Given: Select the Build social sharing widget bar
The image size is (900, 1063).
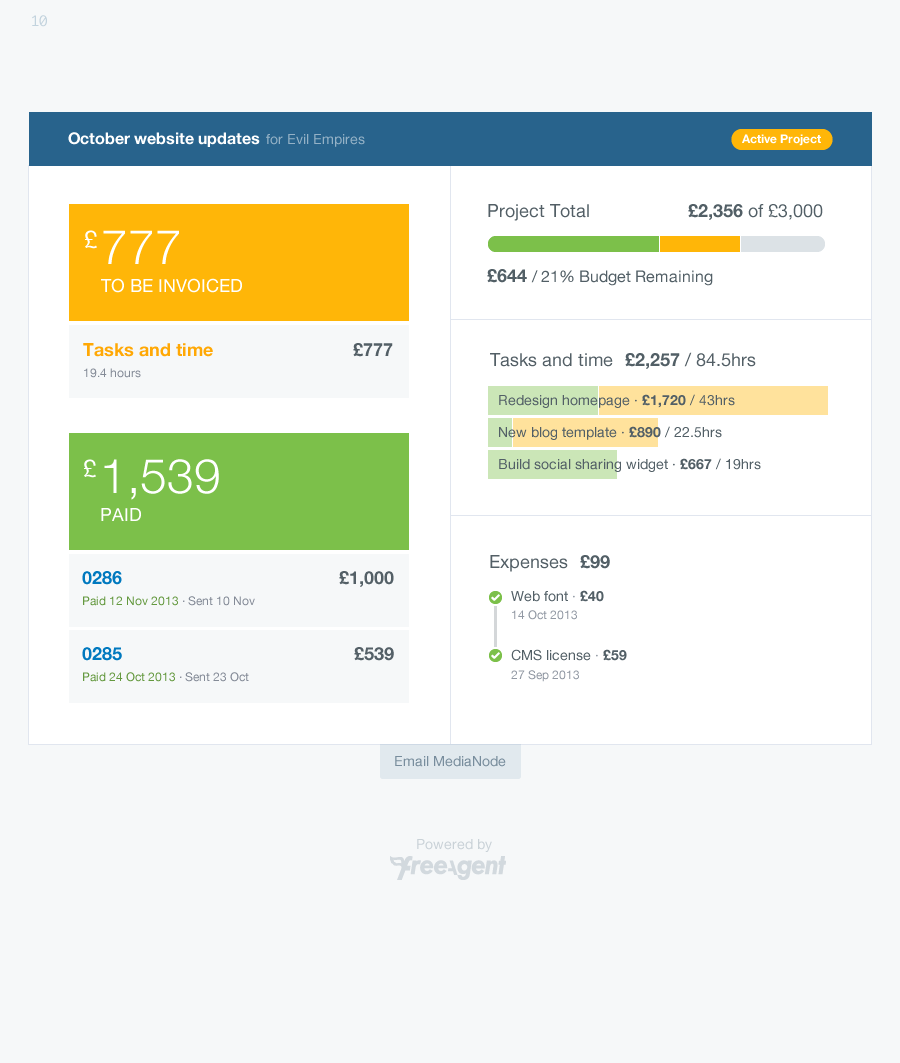Looking at the screenshot, I should pyautogui.click(x=552, y=464).
